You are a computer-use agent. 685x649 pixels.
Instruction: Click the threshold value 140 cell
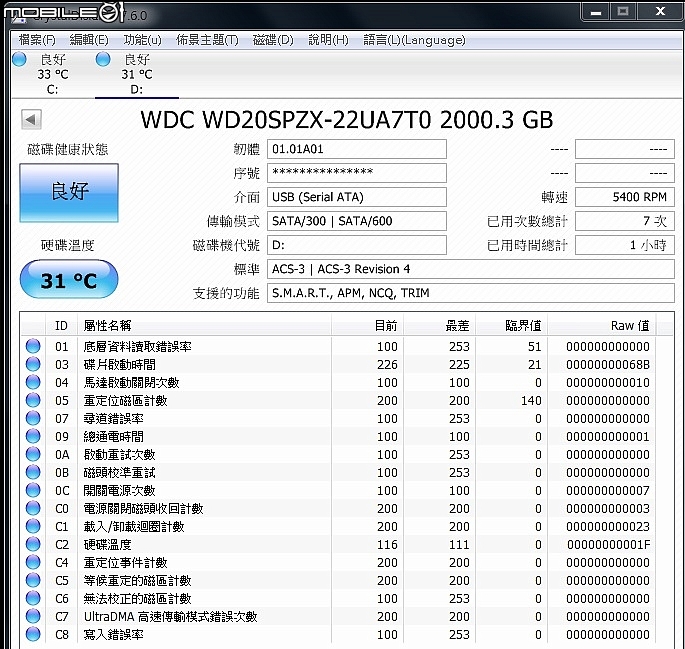(531, 400)
